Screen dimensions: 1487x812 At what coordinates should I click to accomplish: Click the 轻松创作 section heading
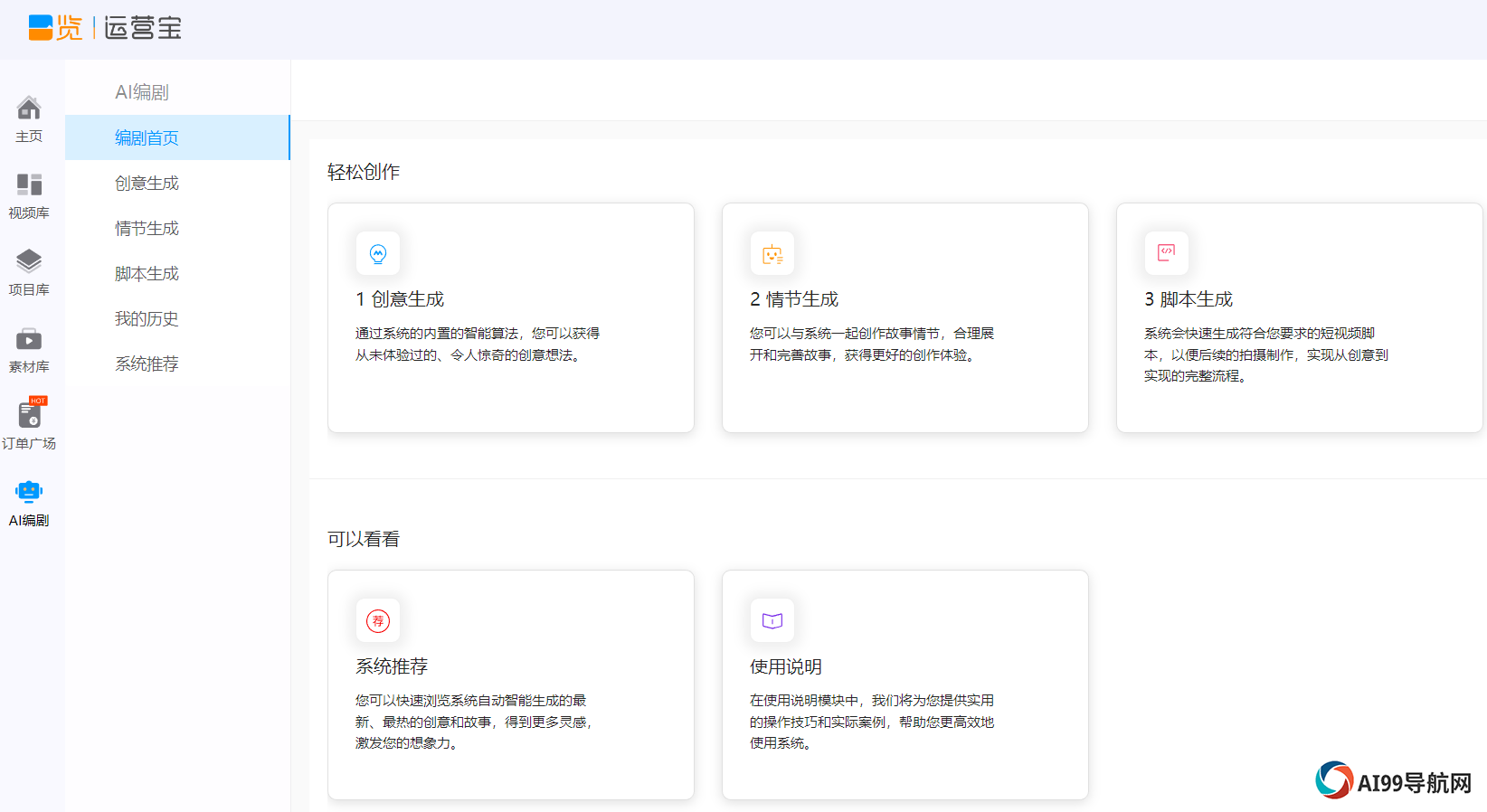point(364,172)
